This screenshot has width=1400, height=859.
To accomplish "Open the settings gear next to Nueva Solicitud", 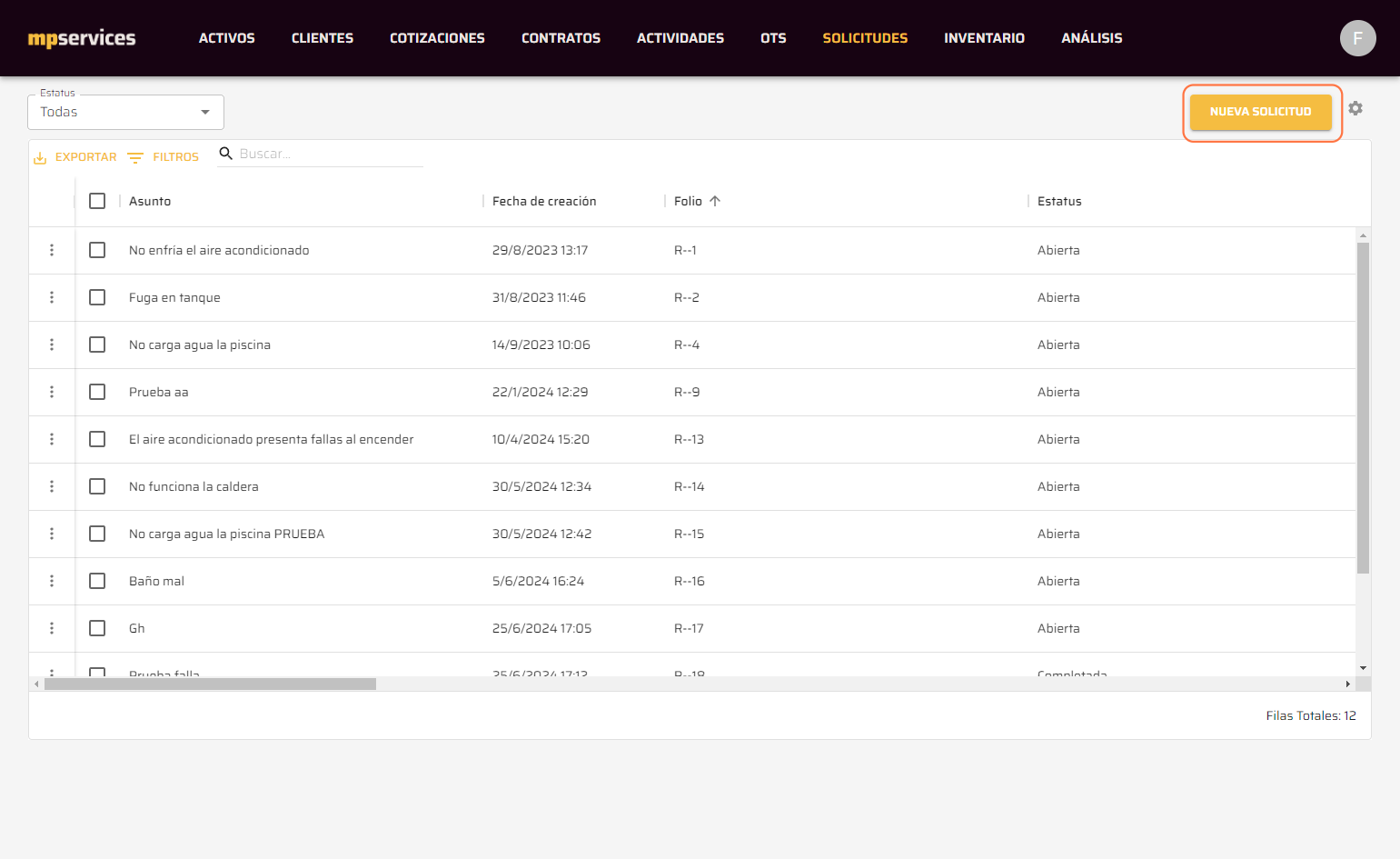I will (1355, 108).
